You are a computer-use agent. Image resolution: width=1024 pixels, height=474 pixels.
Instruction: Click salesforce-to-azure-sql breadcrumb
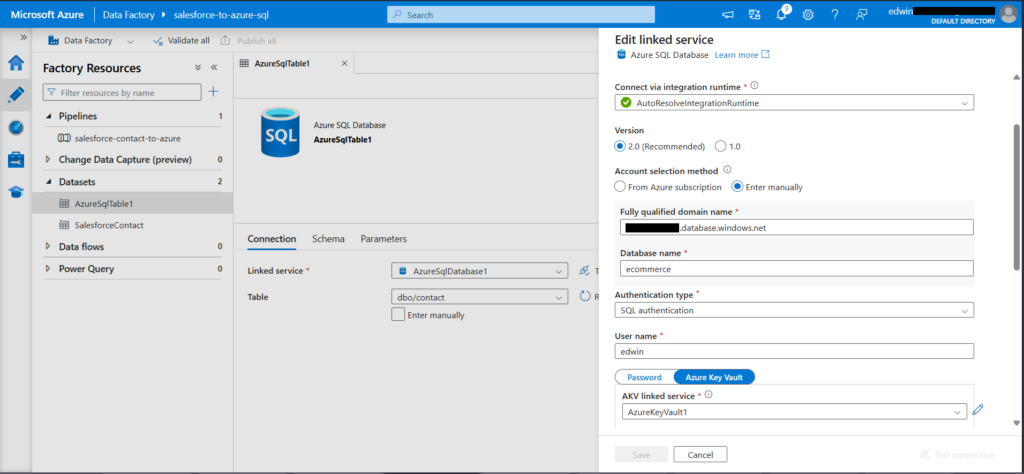[x=221, y=14]
